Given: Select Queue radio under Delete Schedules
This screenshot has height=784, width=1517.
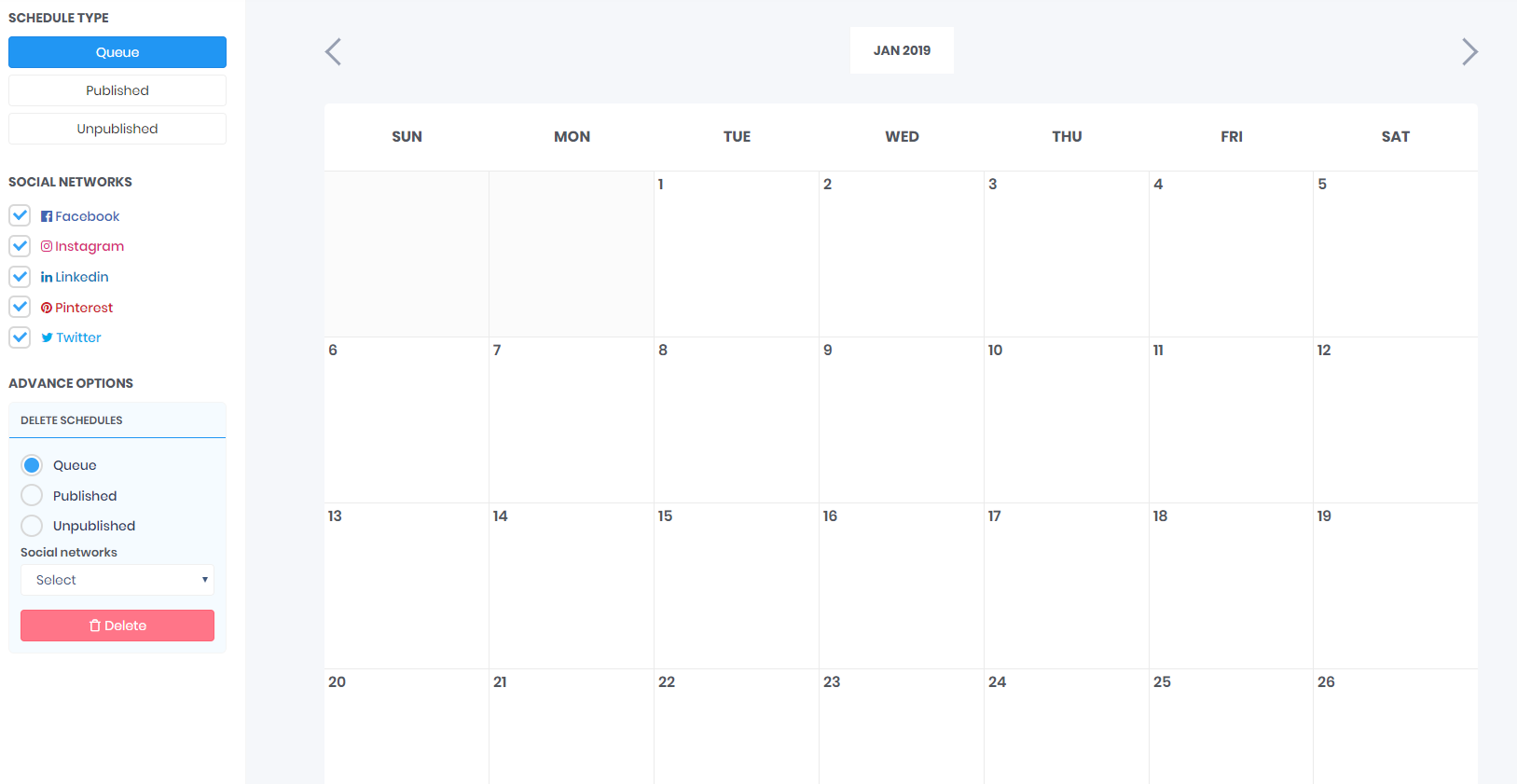Looking at the screenshot, I should click(x=32, y=465).
